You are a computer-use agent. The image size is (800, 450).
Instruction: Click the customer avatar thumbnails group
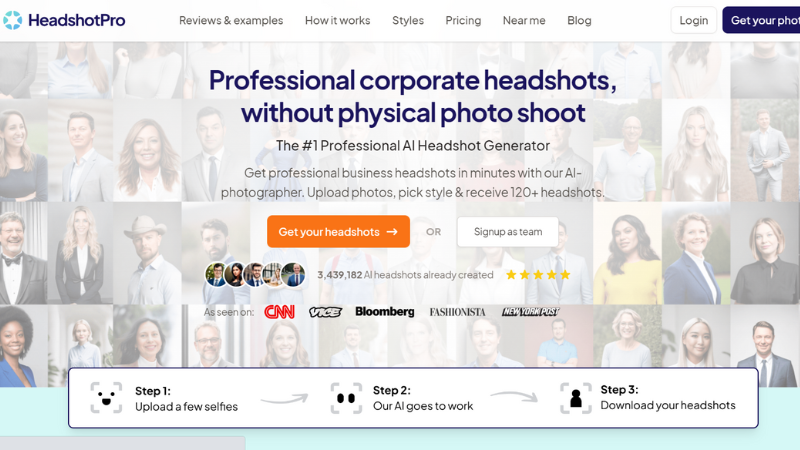255,274
